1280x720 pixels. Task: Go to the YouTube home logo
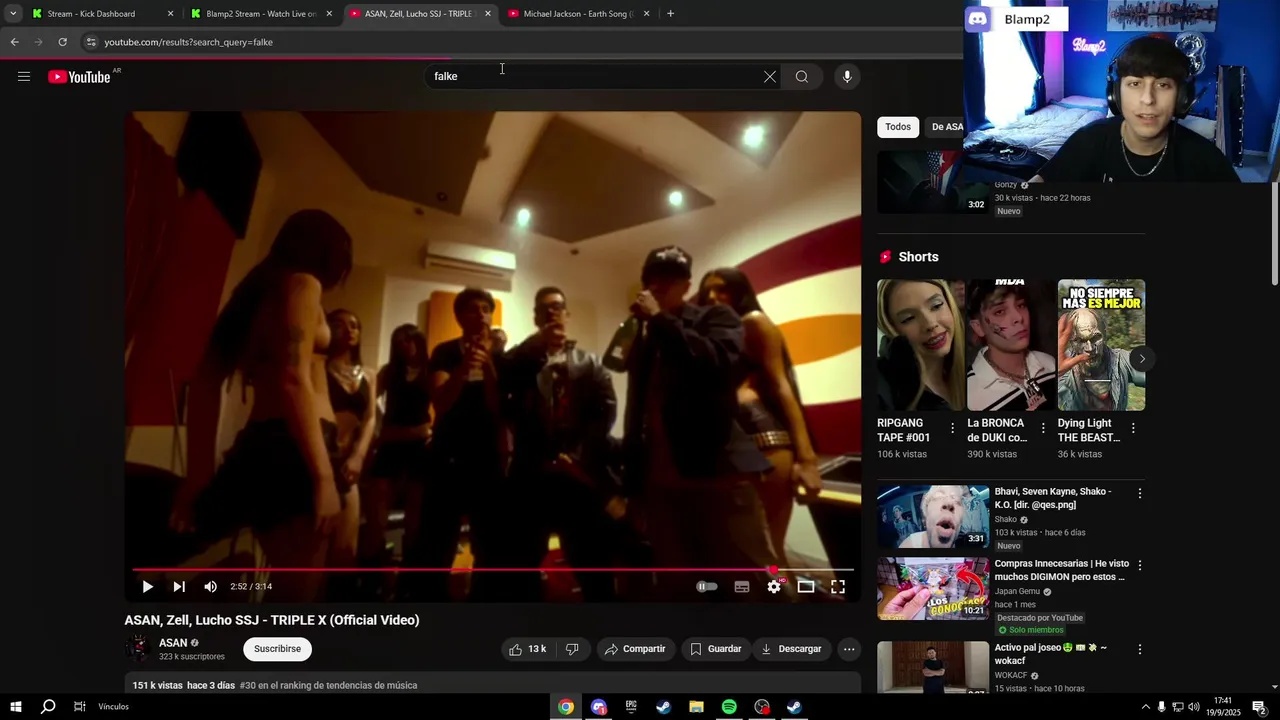[79, 77]
